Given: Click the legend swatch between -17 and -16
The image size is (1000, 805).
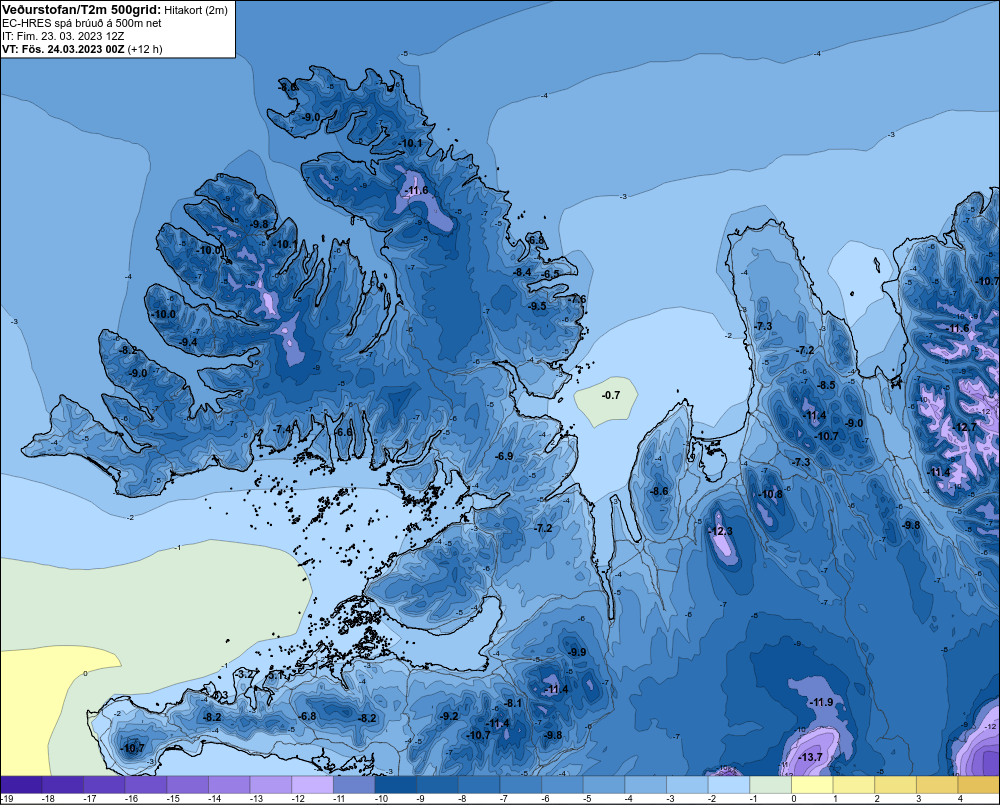Looking at the screenshot, I should click(105, 785).
